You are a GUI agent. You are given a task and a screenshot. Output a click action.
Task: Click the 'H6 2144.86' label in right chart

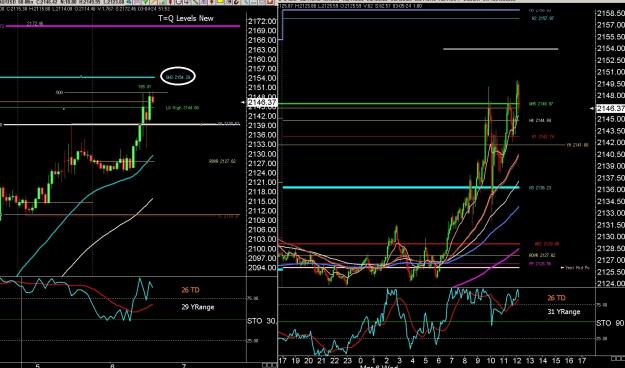pos(540,120)
